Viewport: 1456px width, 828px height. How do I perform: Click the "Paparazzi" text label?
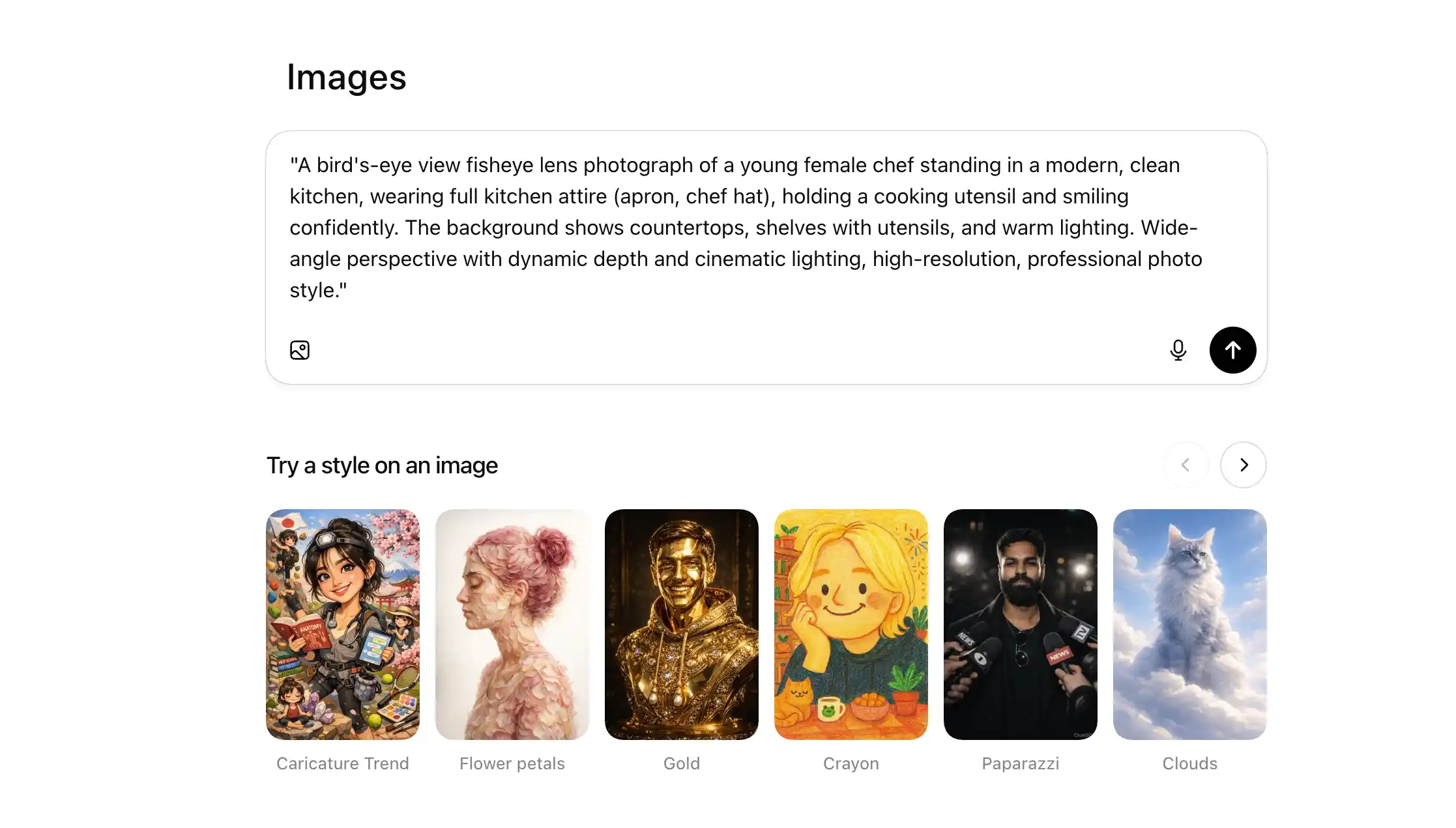(1021, 763)
